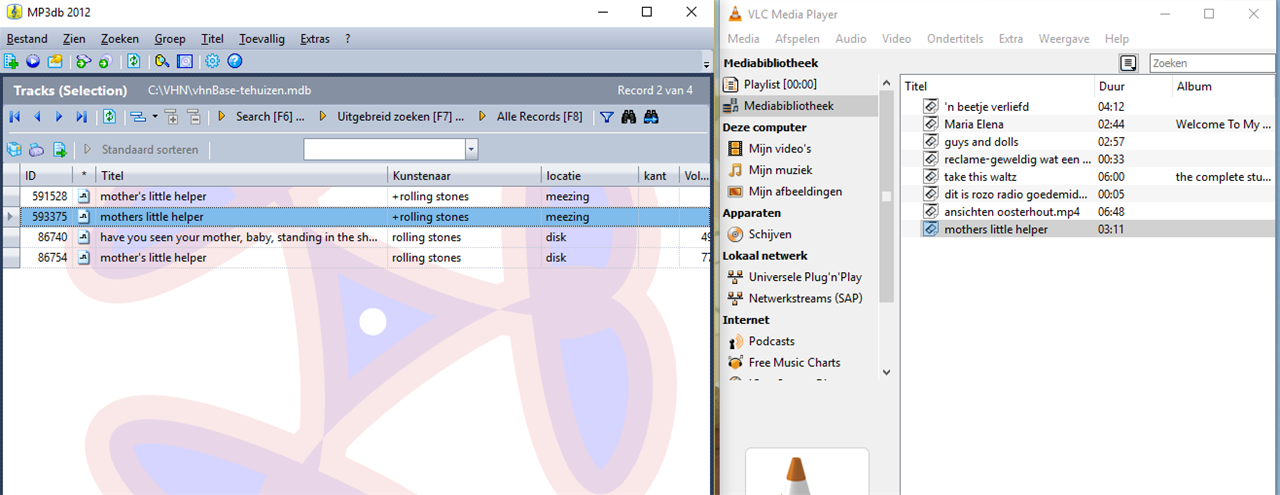Click the binoculars with arrow find-next icon

(x=651, y=117)
